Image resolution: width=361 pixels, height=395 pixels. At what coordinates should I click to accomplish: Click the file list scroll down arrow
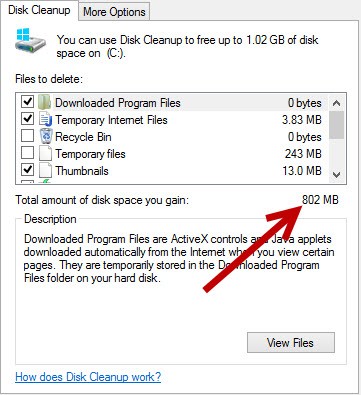337,175
